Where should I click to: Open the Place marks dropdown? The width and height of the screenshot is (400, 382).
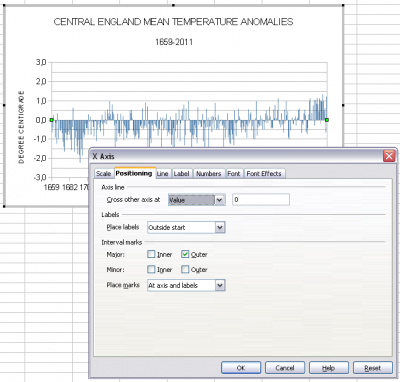tap(220, 285)
